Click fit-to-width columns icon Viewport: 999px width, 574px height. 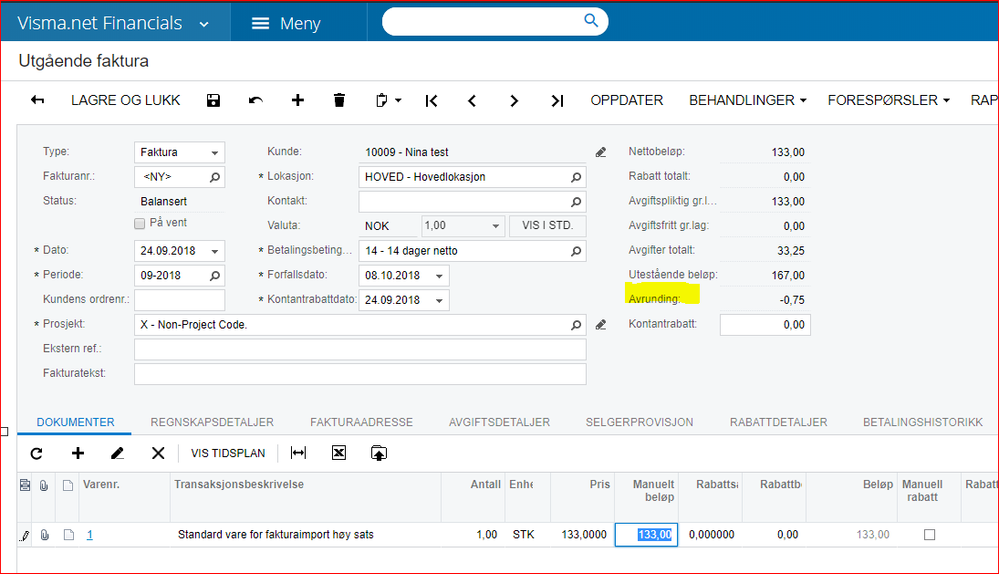298,453
